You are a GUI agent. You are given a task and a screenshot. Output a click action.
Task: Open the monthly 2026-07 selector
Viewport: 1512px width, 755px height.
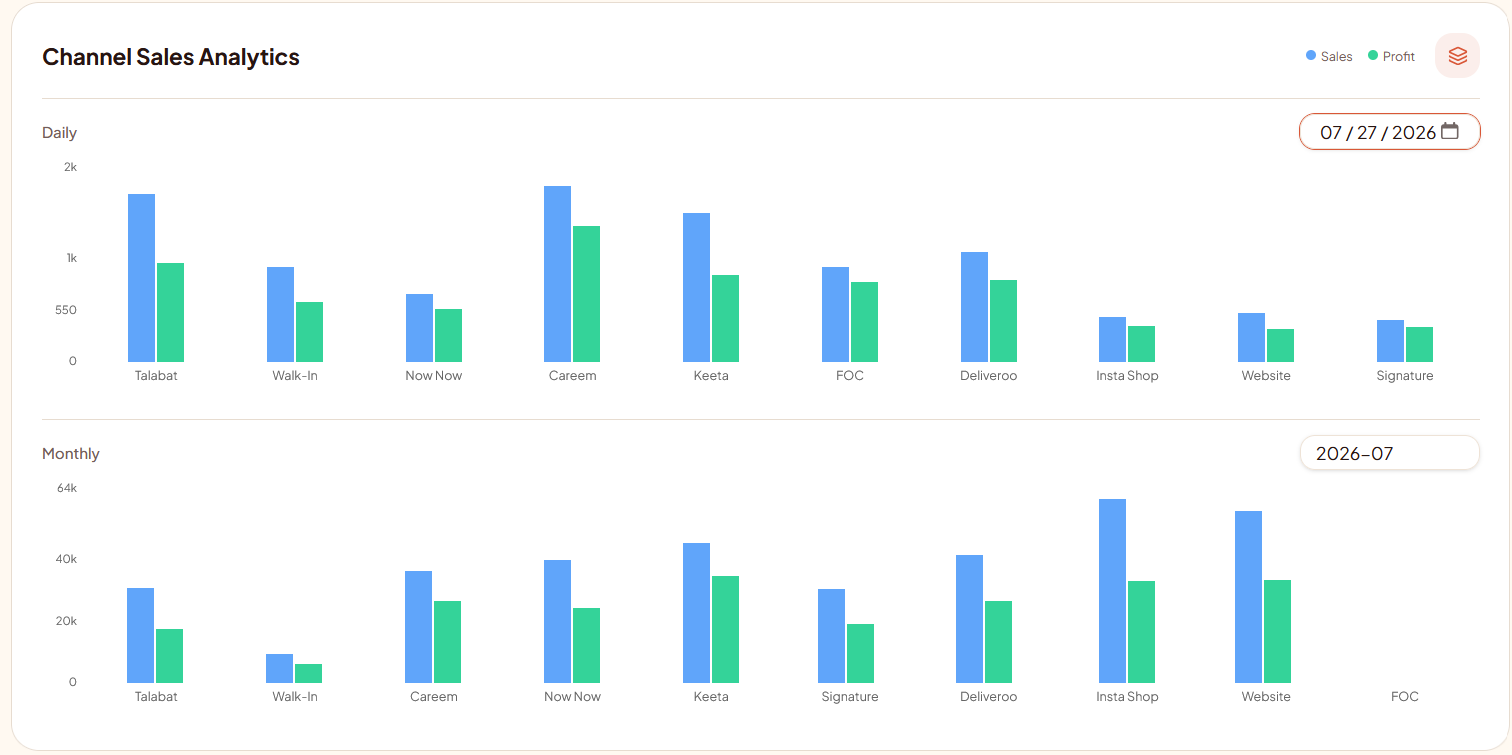click(1389, 453)
